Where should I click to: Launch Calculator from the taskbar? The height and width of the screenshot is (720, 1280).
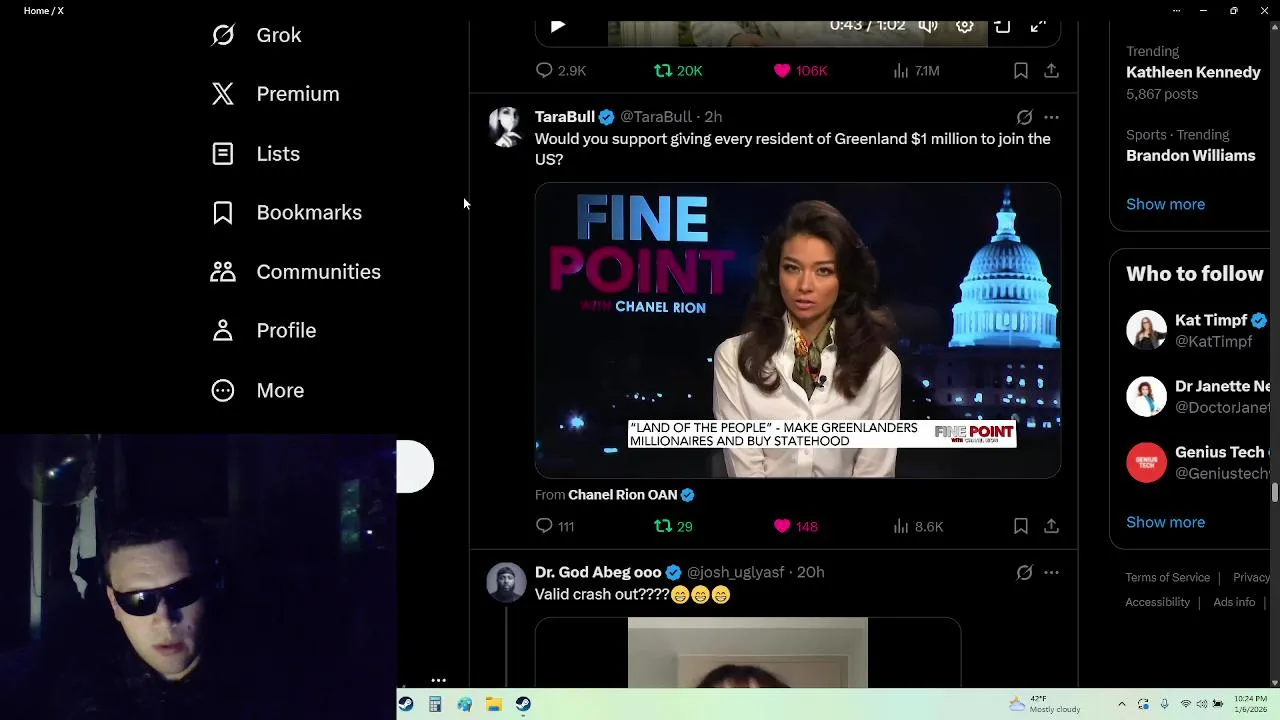coord(435,704)
